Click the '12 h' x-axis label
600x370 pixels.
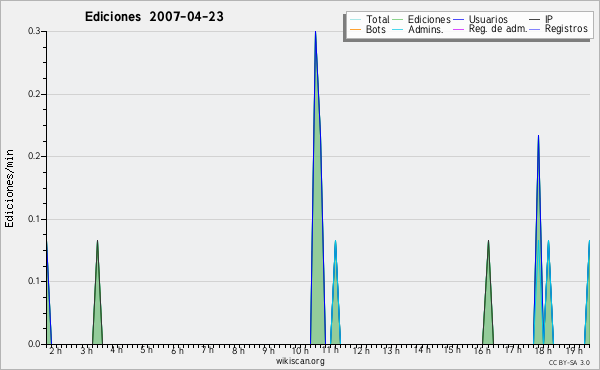361,350
